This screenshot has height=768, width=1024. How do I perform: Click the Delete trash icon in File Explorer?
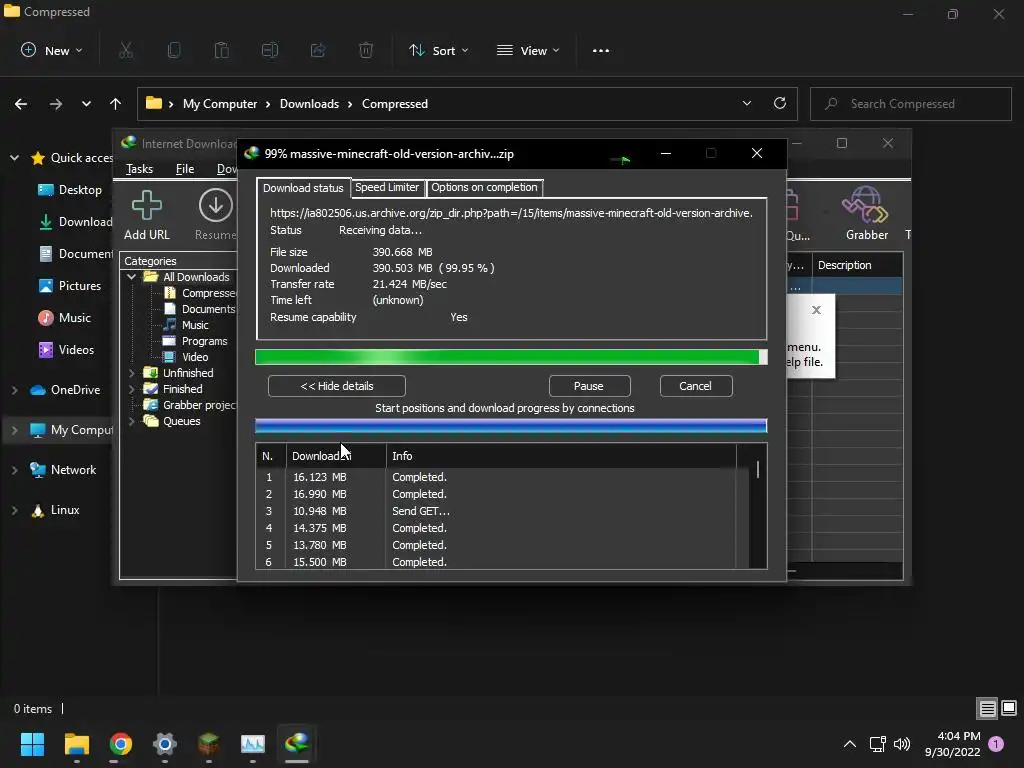click(x=366, y=50)
